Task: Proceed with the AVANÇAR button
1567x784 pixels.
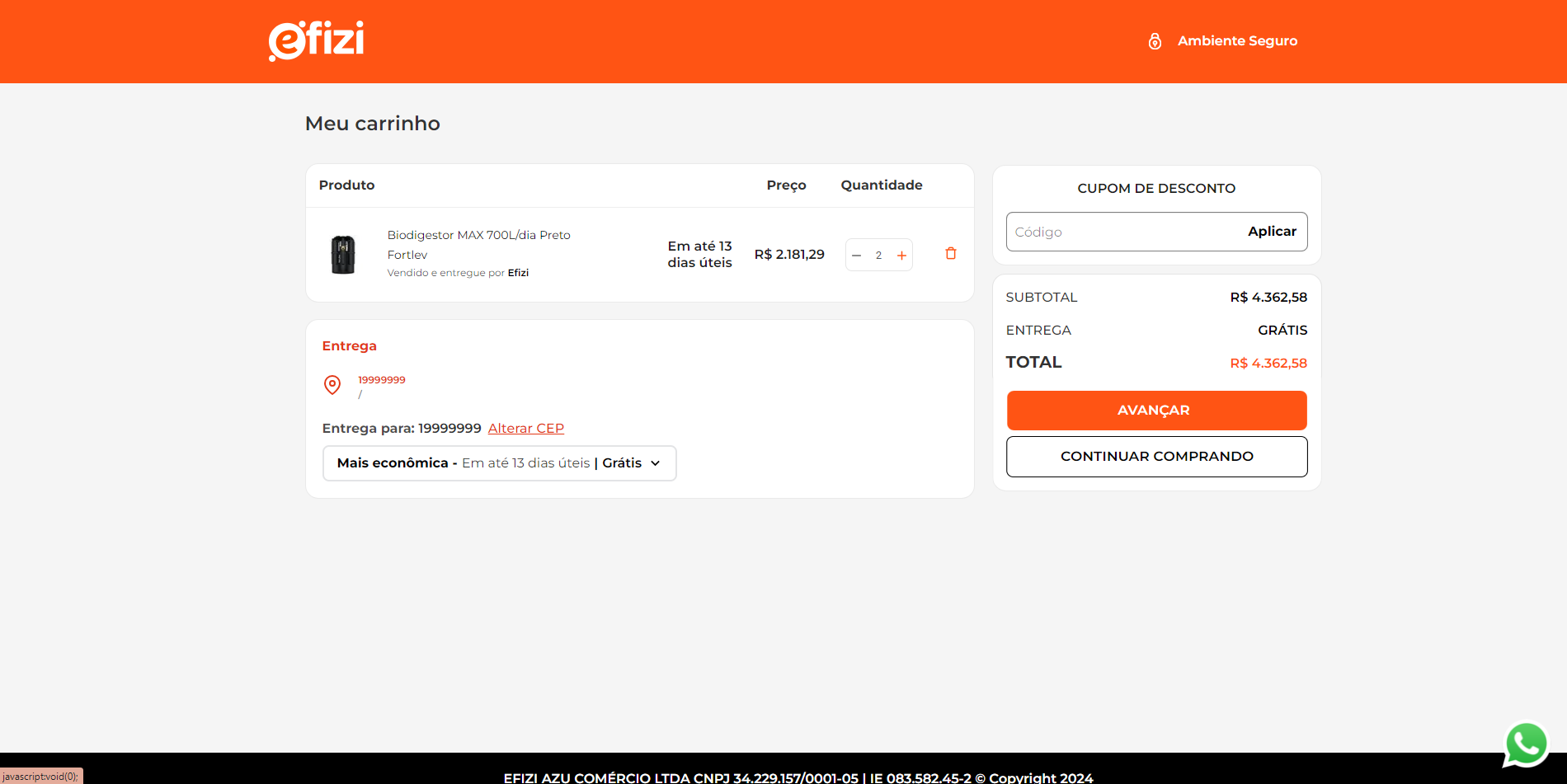Action: [x=1156, y=411]
